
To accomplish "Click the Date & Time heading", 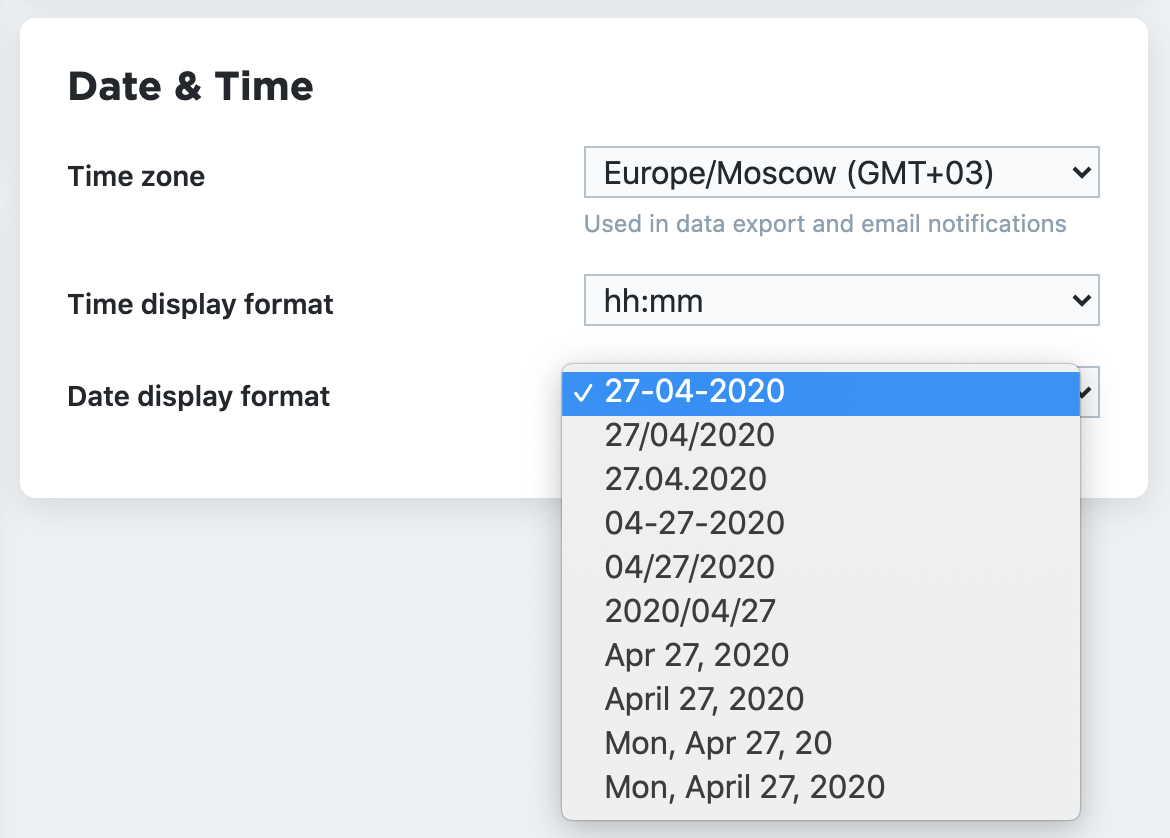I will (x=190, y=87).
